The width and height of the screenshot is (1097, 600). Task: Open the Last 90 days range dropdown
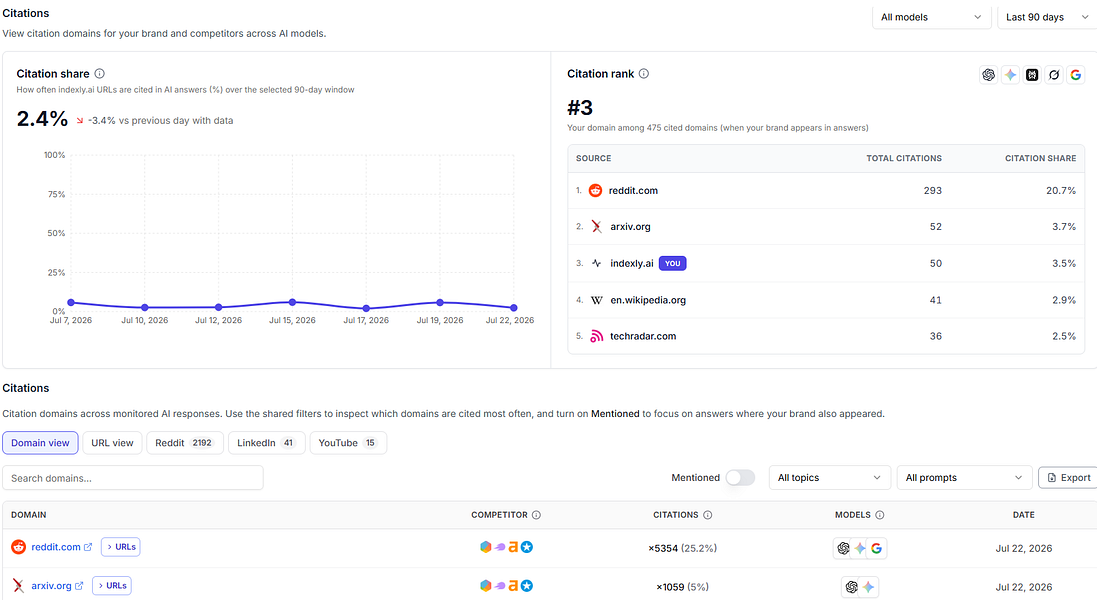coord(1047,17)
